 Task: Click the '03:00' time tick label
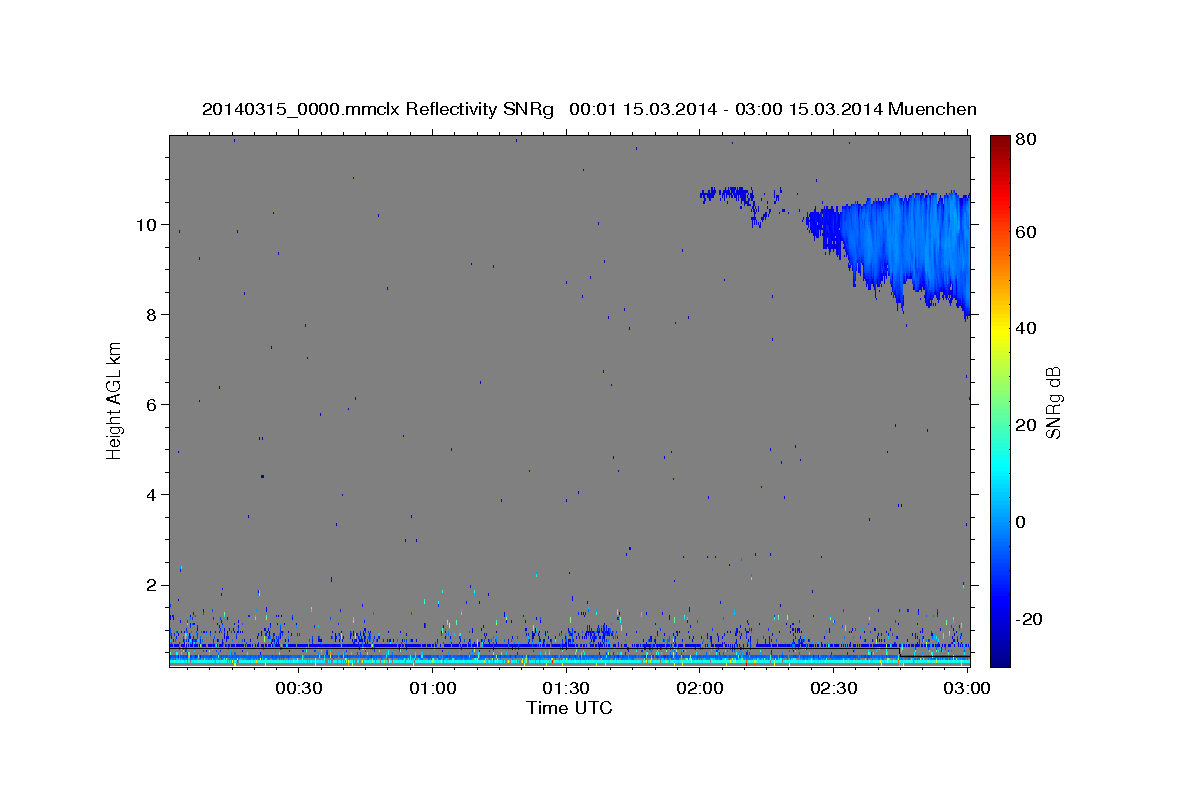point(968,688)
